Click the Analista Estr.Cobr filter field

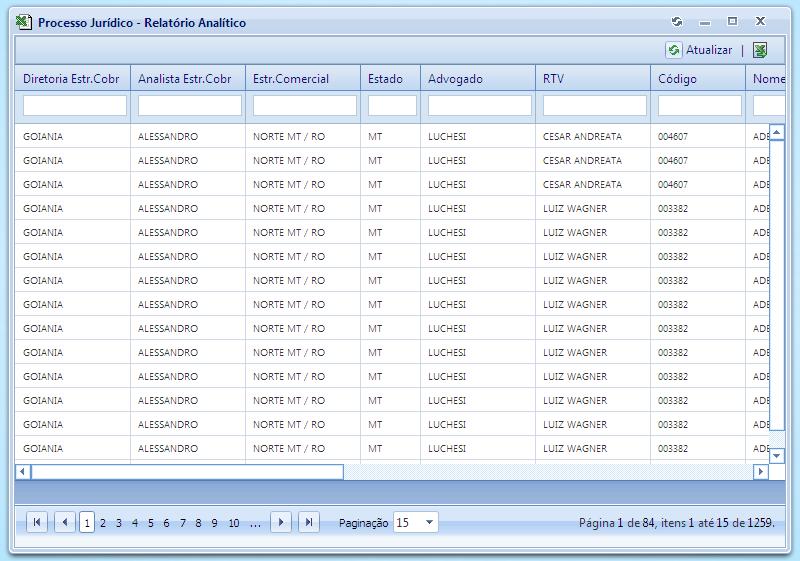189,105
